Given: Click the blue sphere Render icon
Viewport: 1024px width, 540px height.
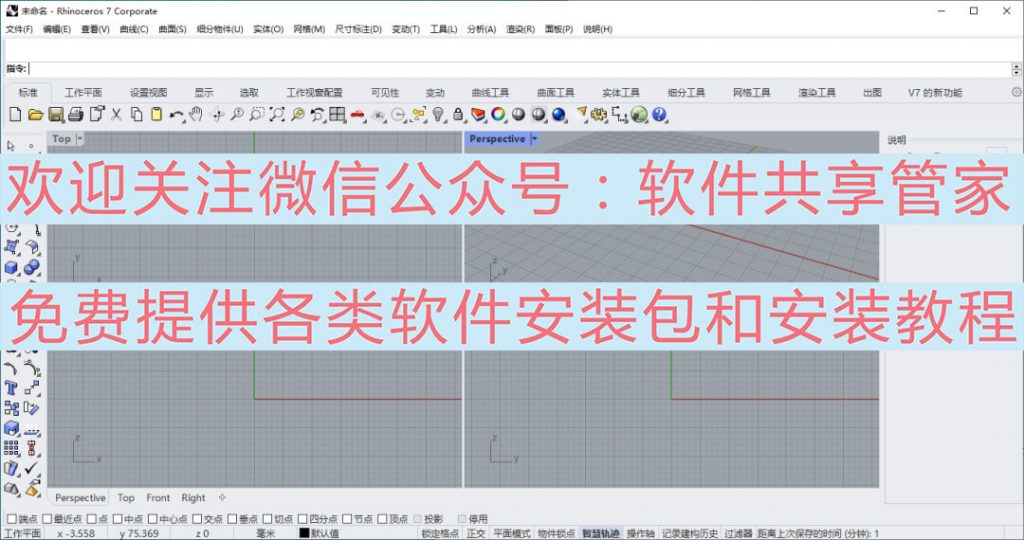Looking at the screenshot, I should click(x=558, y=115).
